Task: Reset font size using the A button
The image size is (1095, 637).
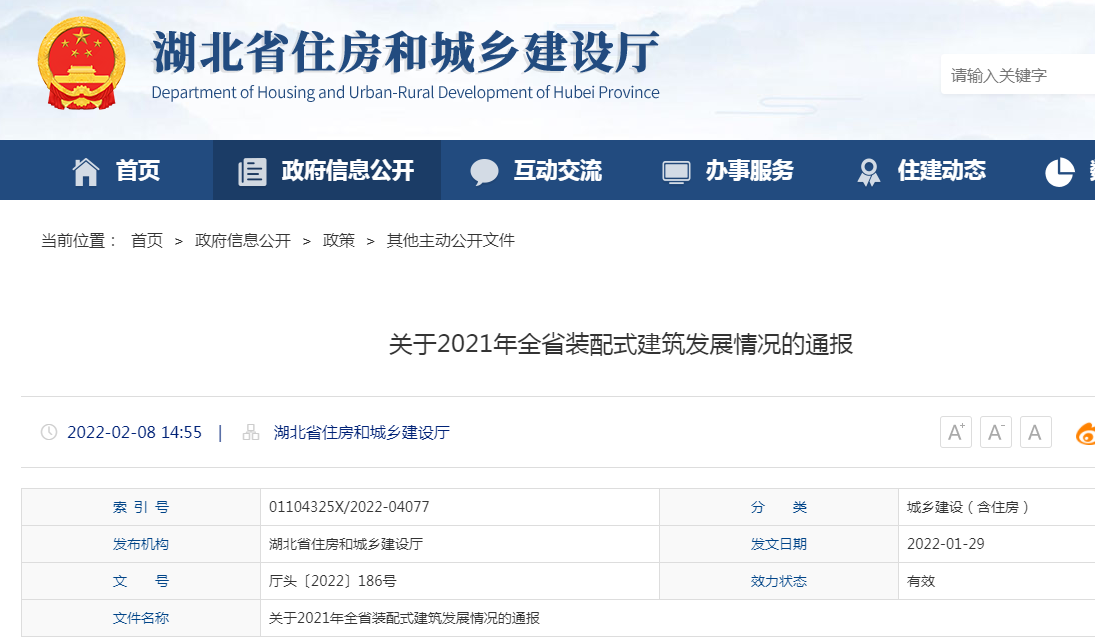Action: click(1035, 431)
